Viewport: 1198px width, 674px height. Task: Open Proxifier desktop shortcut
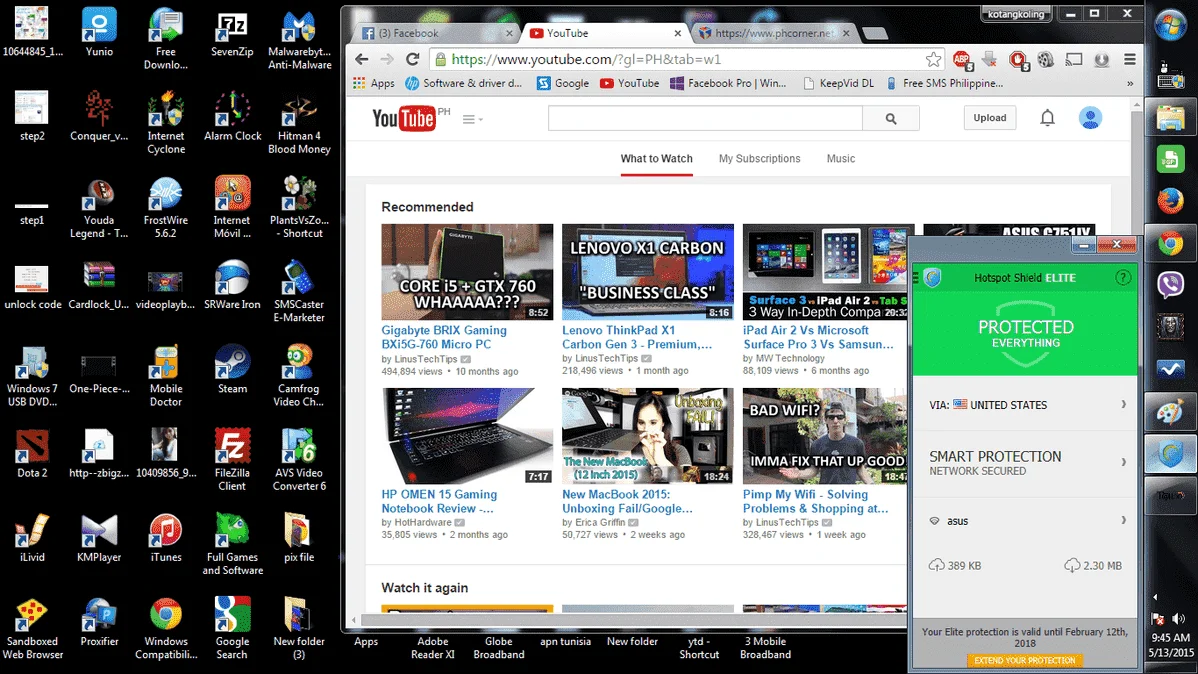[x=99, y=621]
